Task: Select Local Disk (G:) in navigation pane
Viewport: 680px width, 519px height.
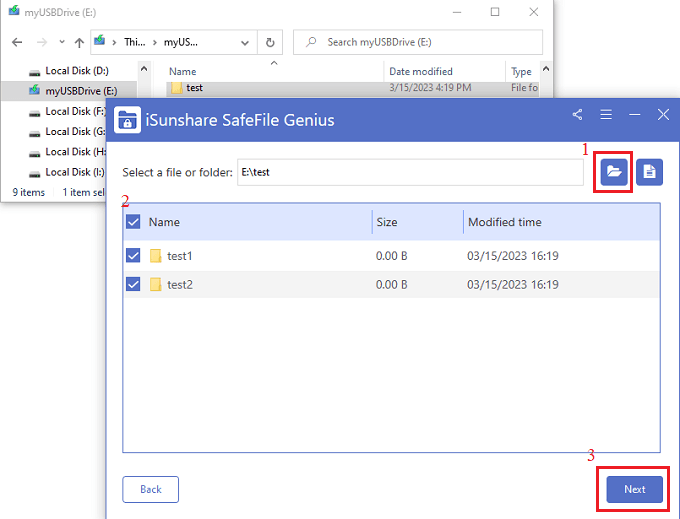Action: [75, 131]
